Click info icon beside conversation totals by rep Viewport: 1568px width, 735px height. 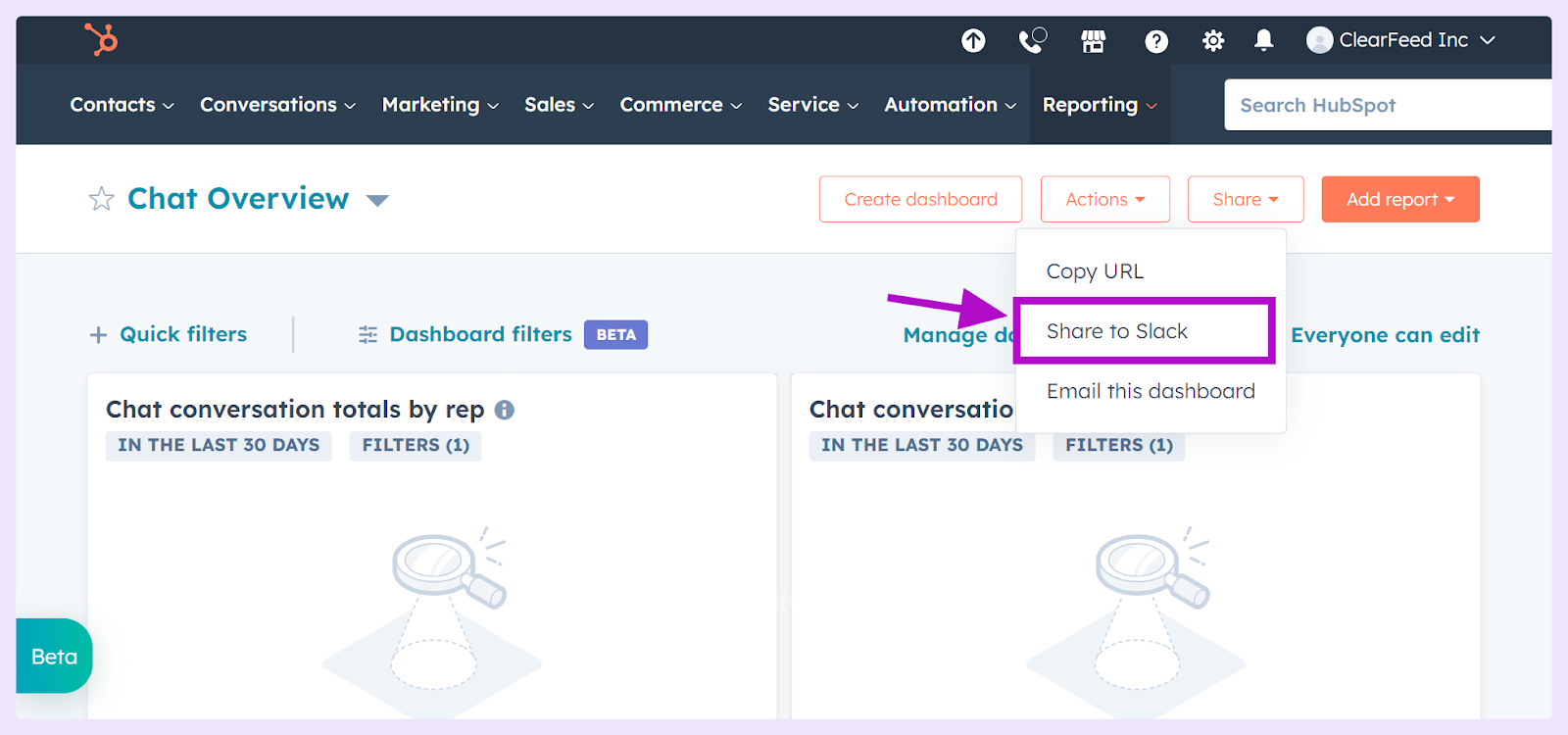click(x=504, y=410)
